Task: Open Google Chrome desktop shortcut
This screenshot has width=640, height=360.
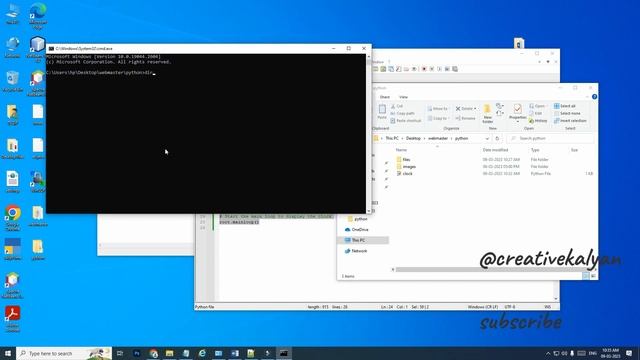Action: 13,218
